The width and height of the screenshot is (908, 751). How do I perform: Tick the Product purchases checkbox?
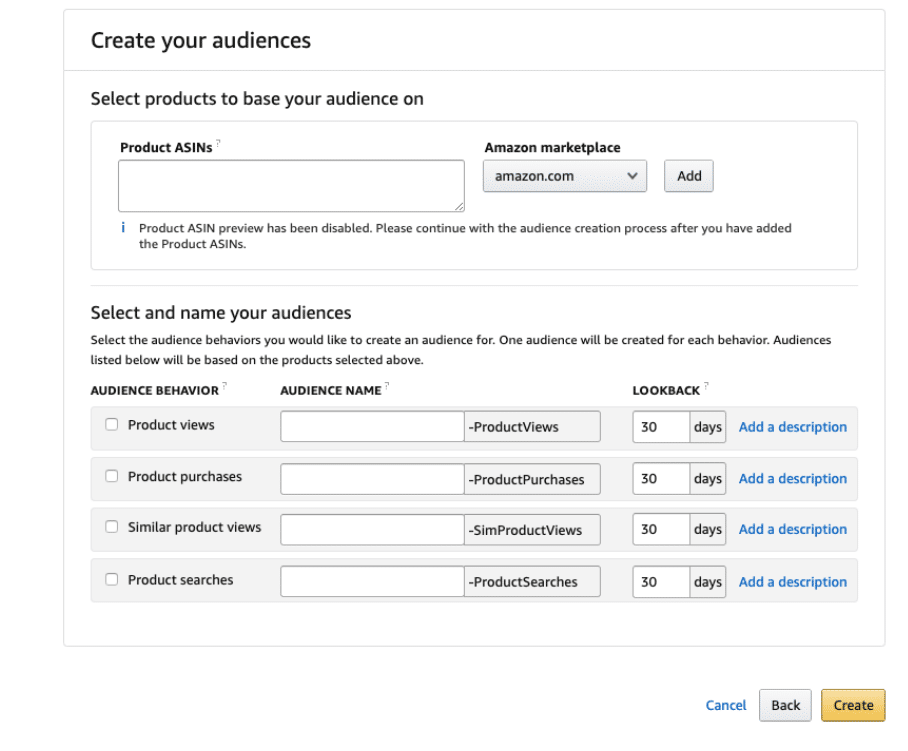click(112, 476)
